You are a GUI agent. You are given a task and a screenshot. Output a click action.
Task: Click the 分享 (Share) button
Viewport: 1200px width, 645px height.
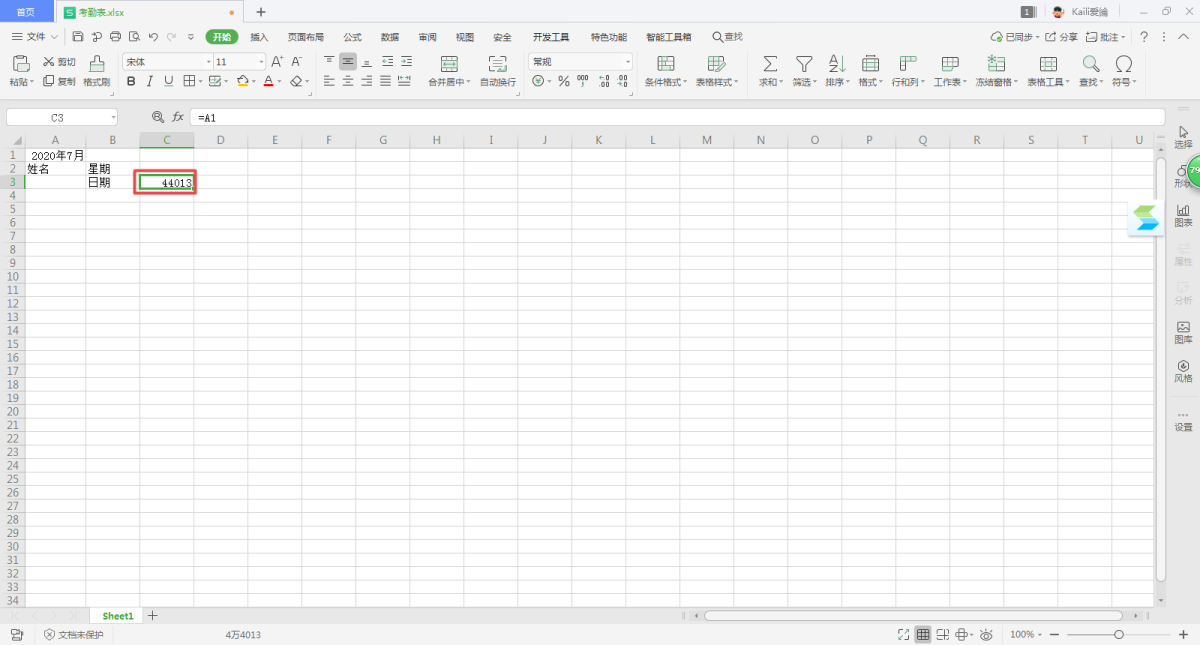(x=1062, y=37)
